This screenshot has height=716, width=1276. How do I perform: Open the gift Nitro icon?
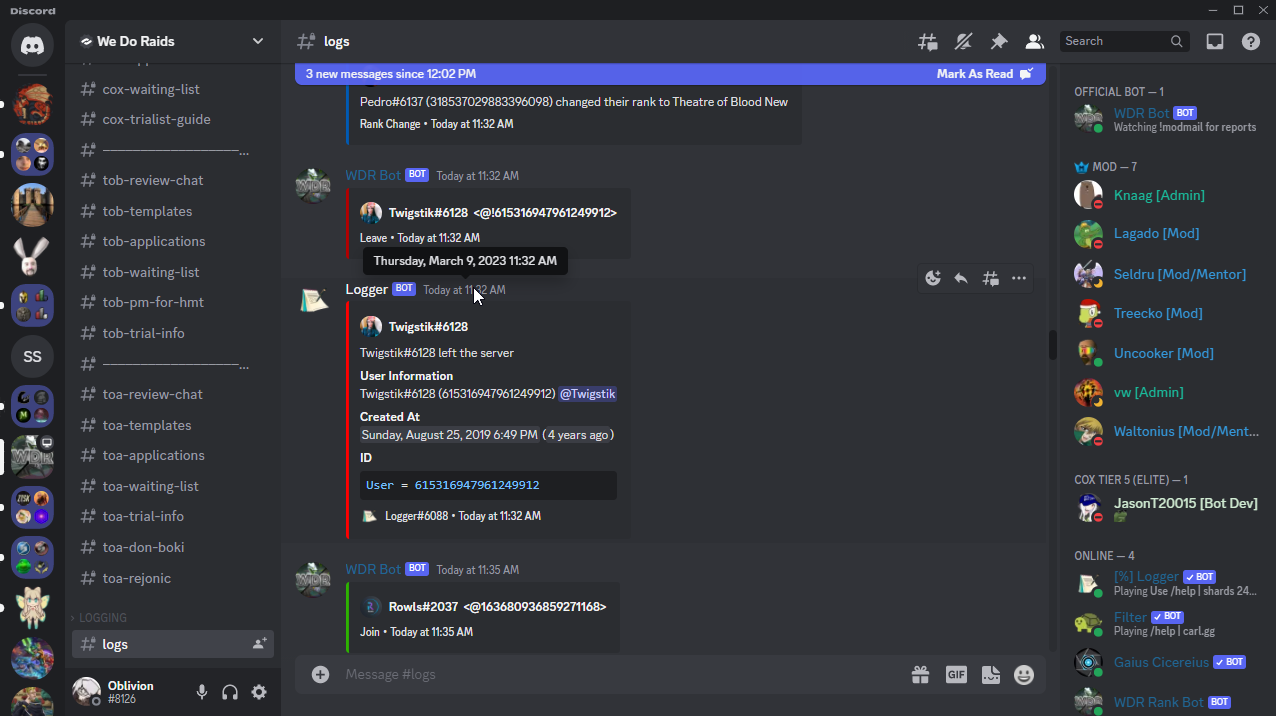[920, 674]
